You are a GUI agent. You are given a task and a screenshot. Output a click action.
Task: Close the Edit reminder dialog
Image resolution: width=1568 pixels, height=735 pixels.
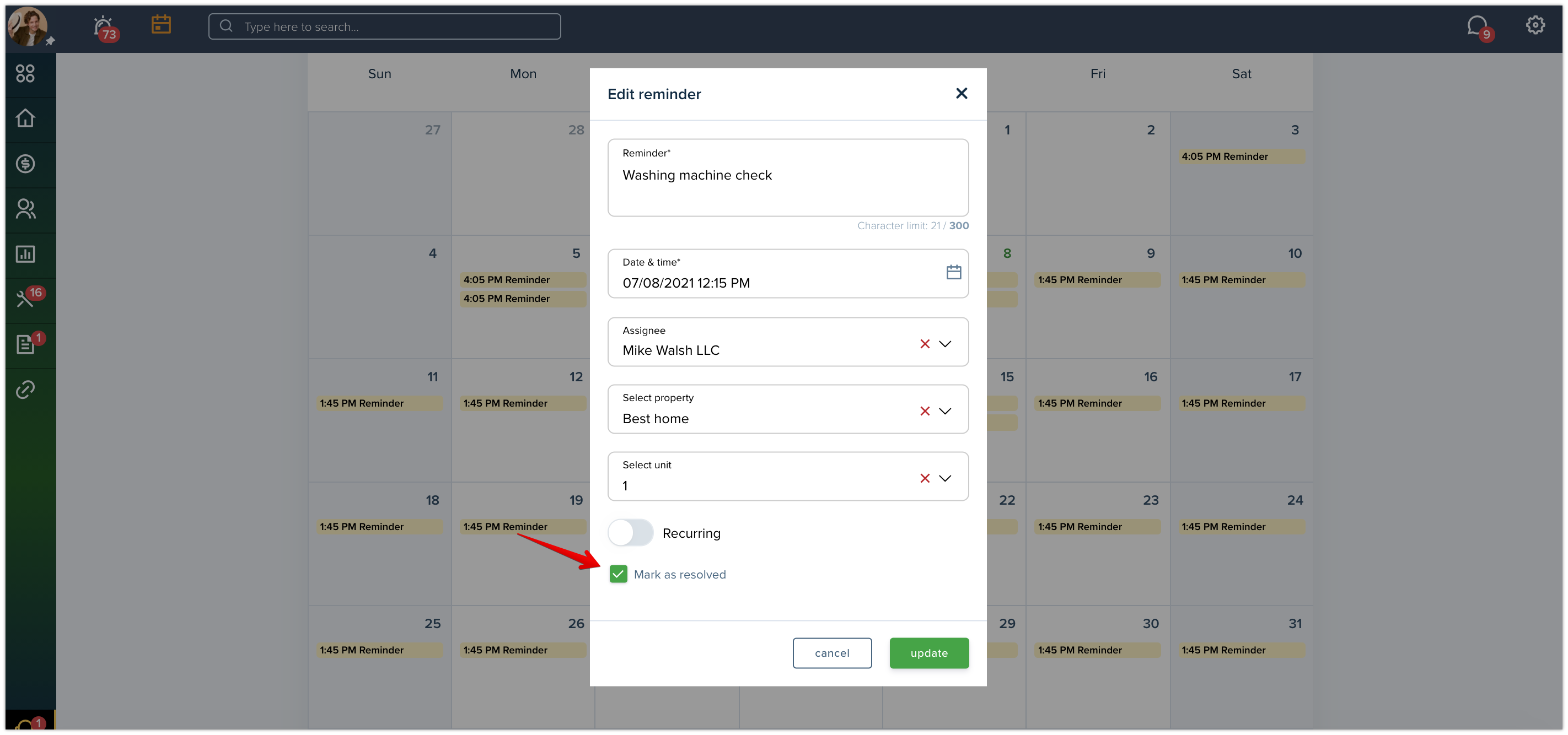tap(961, 93)
